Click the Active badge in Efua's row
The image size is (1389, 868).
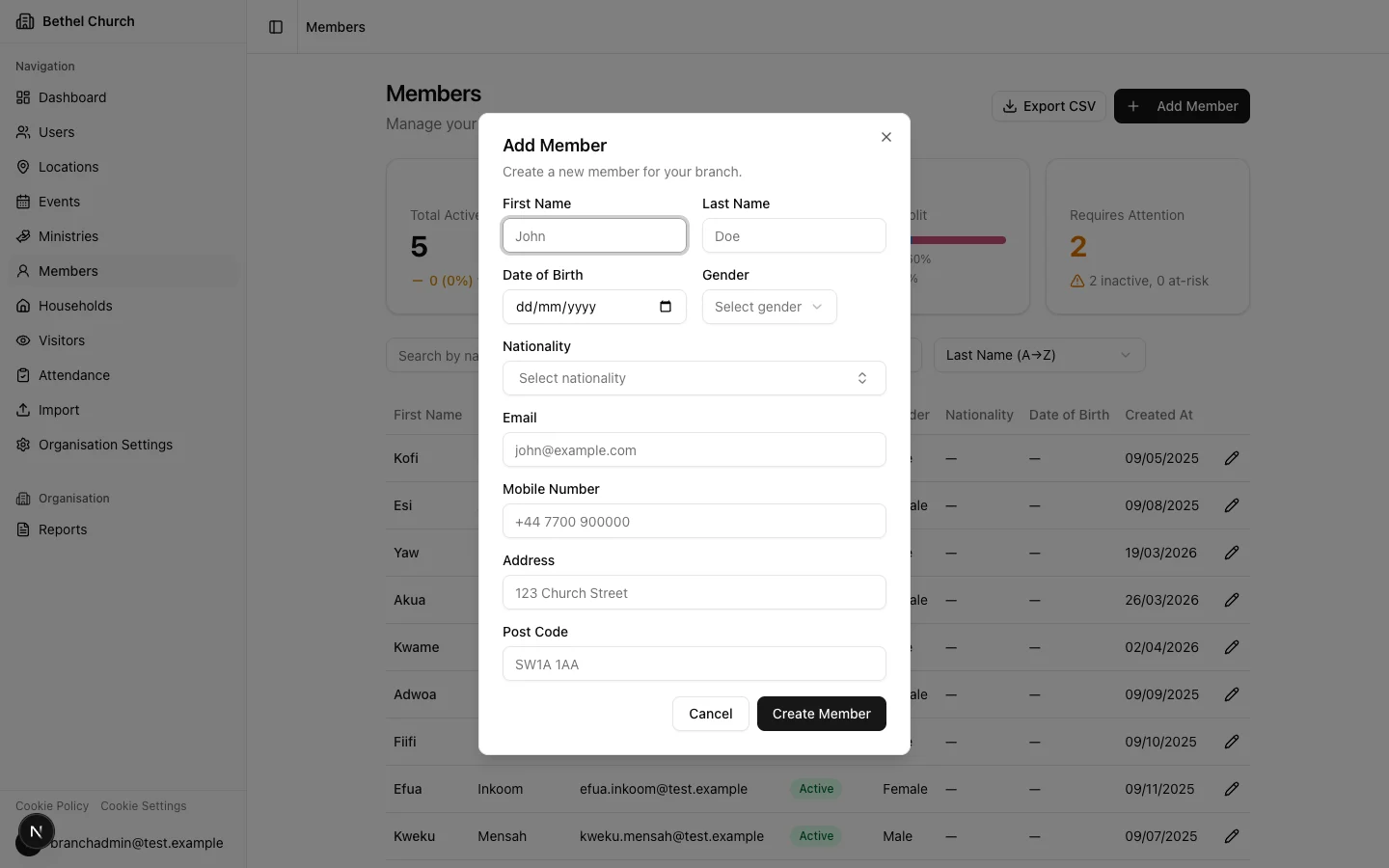816,789
